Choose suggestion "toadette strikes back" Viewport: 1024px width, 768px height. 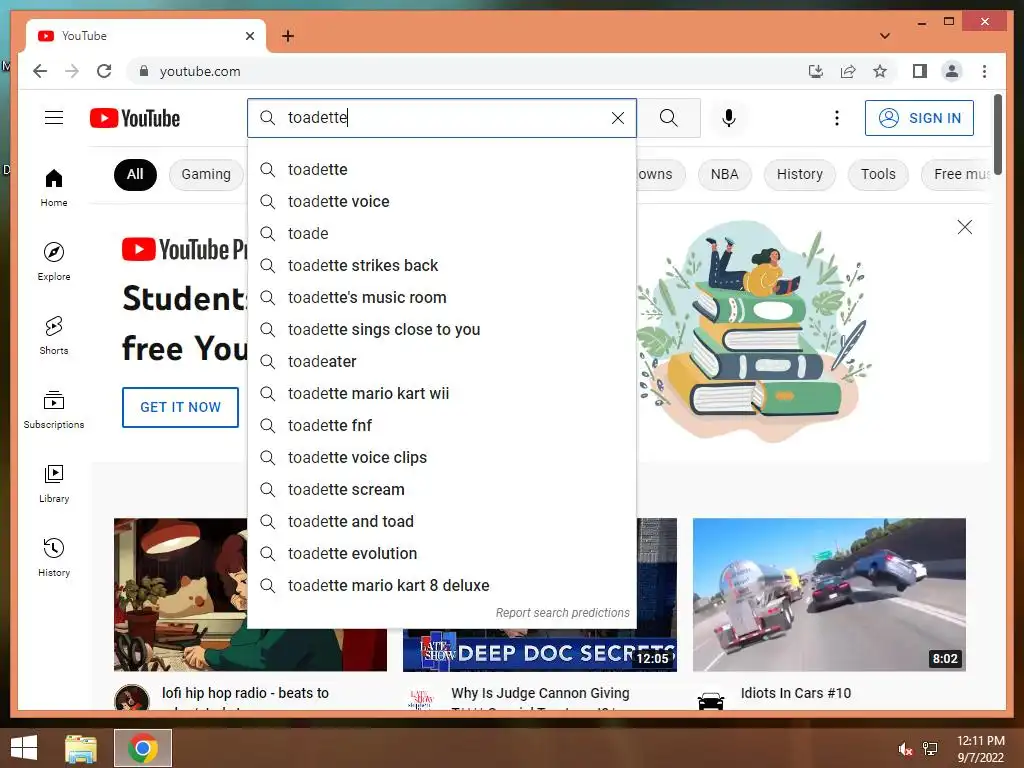pos(442,265)
